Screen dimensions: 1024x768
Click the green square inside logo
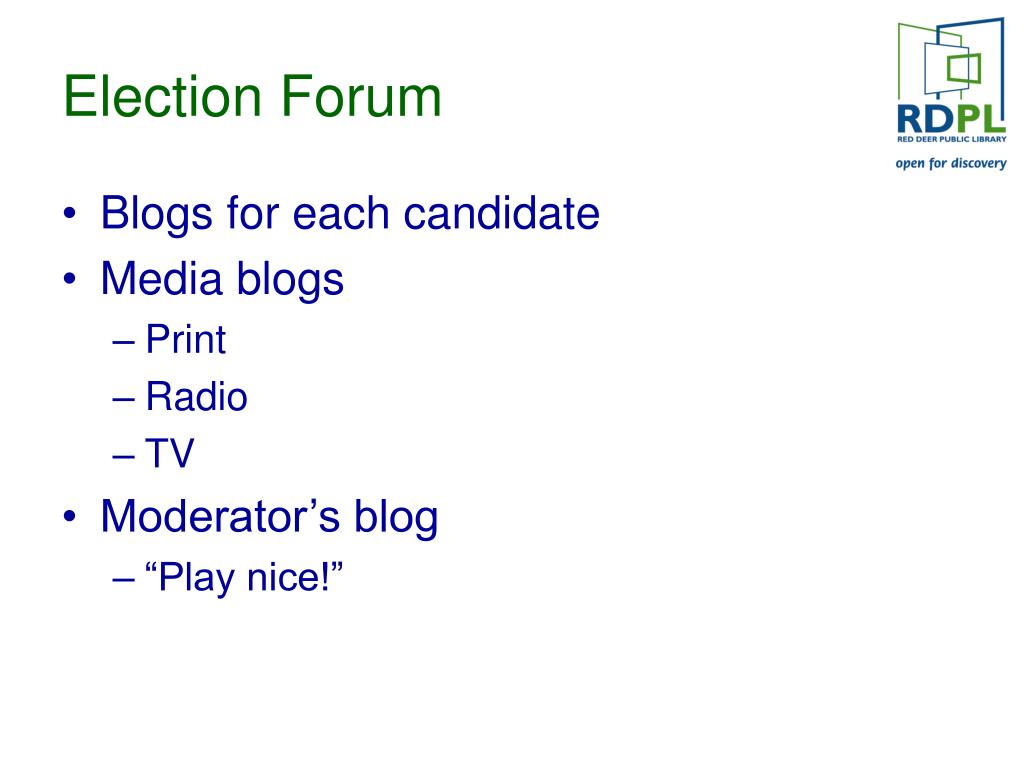(x=964, y=69)
